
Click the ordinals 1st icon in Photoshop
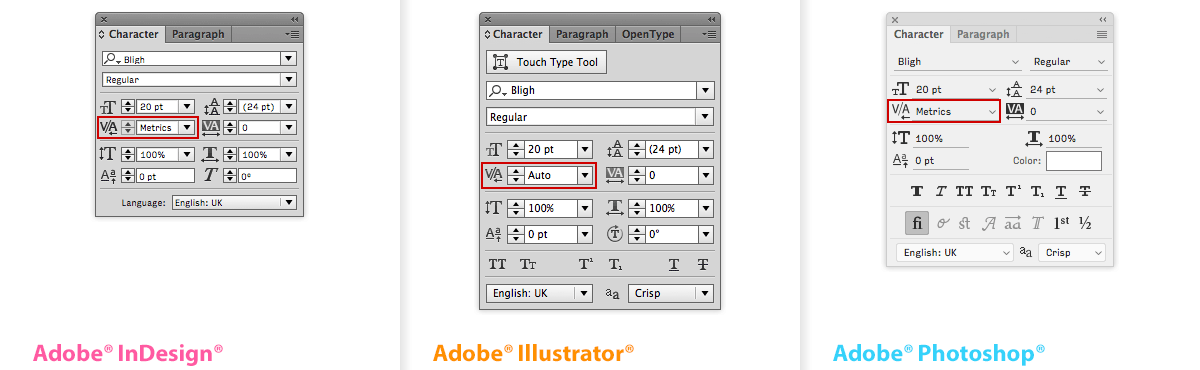1061,222
